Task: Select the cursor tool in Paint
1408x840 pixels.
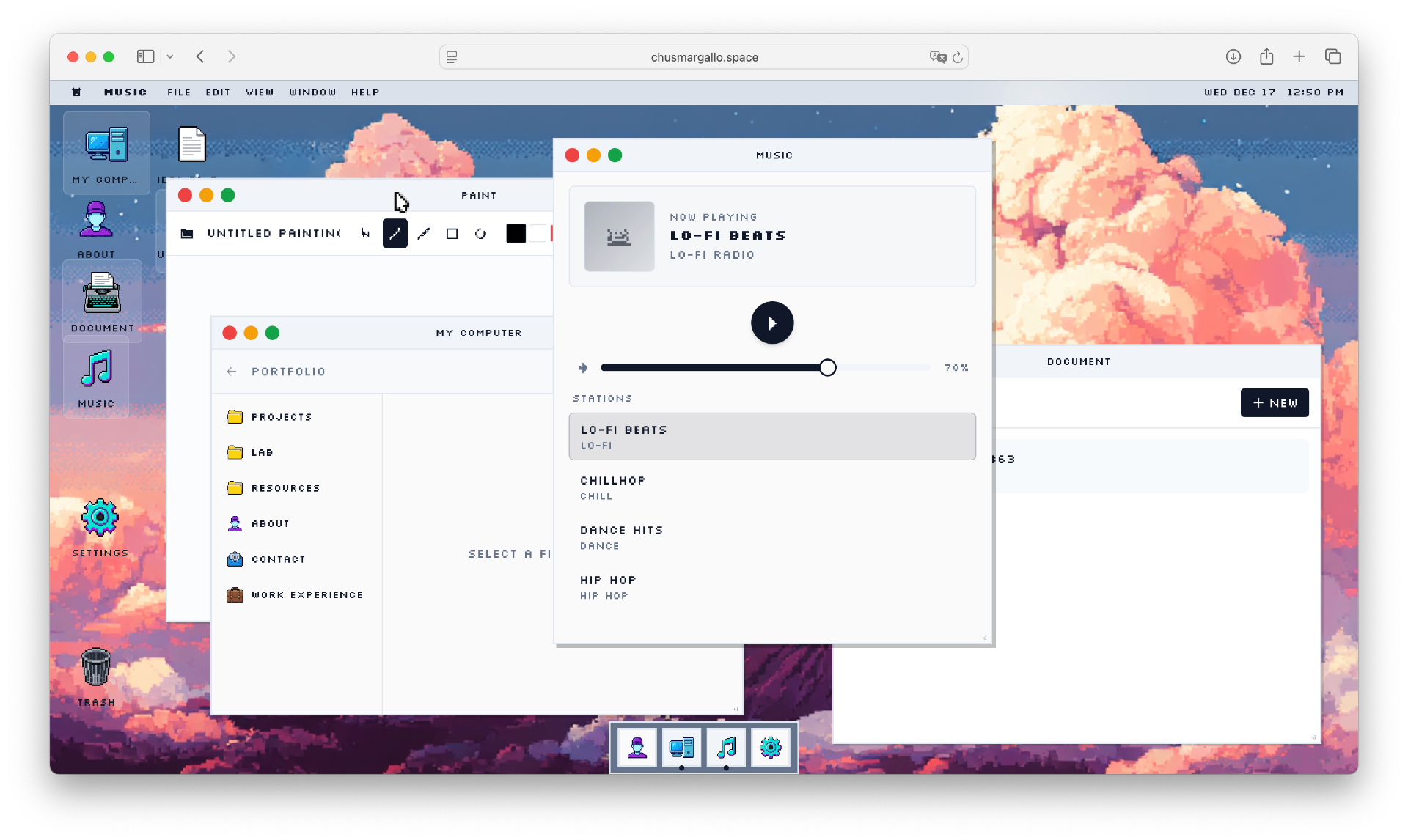Action: tap(365, 233)
